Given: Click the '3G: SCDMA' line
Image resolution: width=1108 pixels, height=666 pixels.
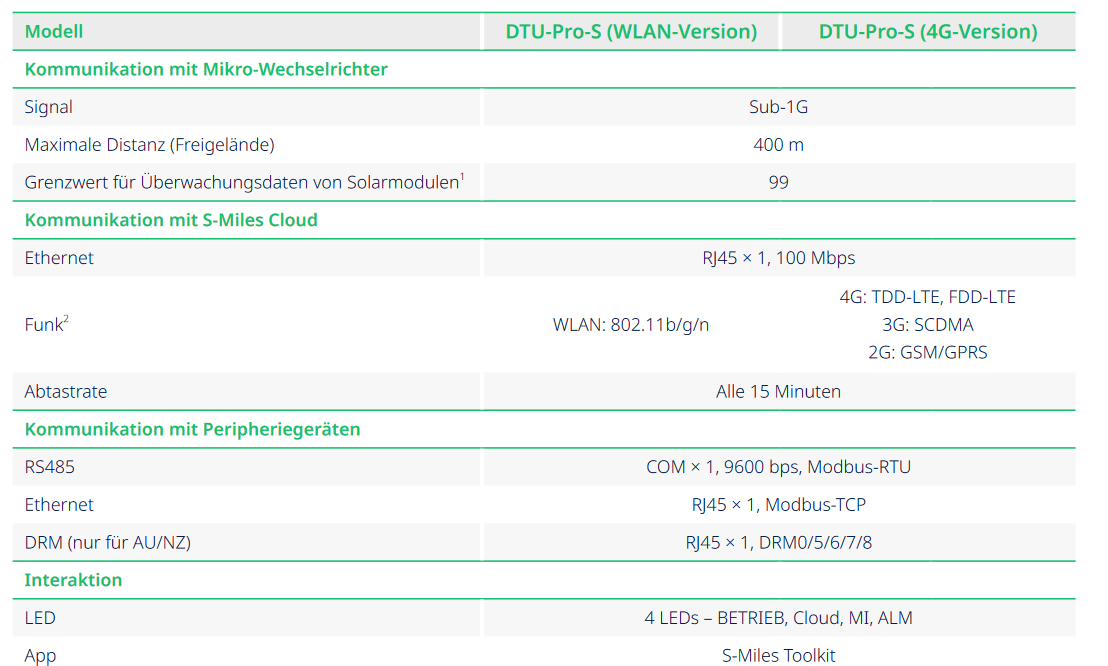Looking at the screenshot, I should tap(927, 325).
